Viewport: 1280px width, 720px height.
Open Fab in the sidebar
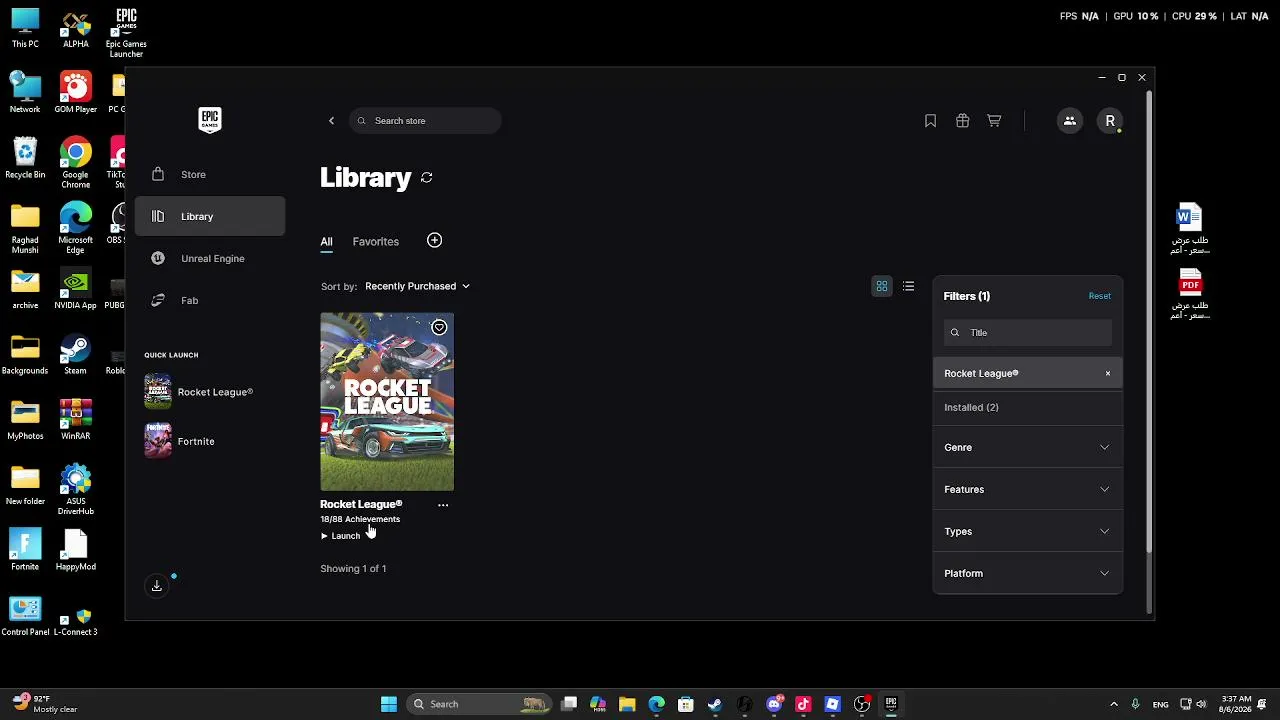click(x=210, y=300)
